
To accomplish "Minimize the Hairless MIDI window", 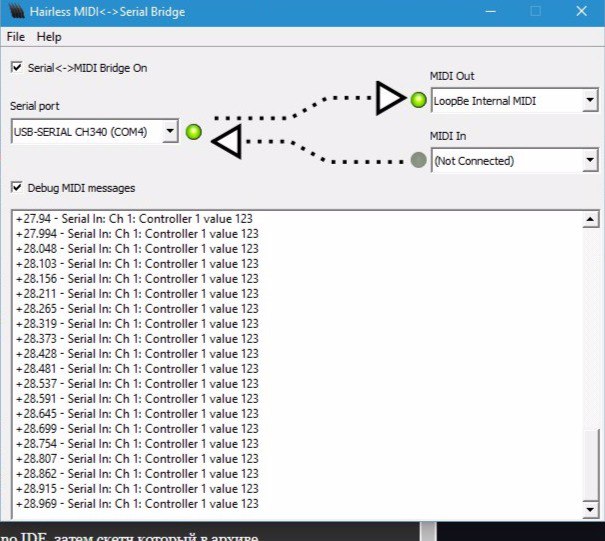I will pos(490,12).
